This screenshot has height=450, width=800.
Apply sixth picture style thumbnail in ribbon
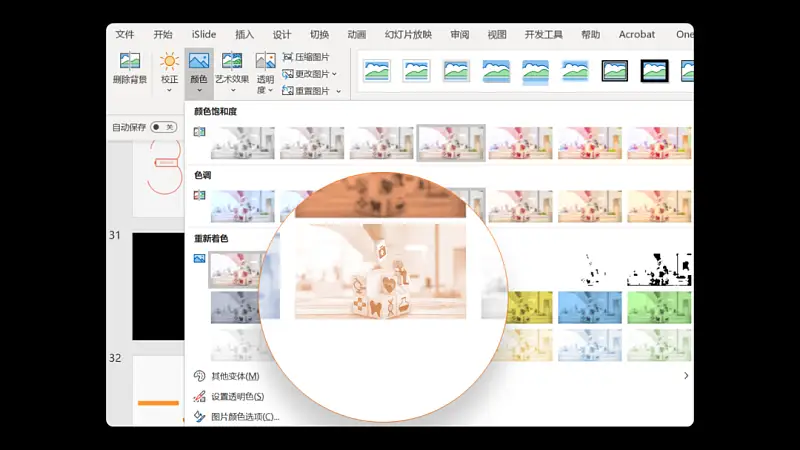click(575, 71)
